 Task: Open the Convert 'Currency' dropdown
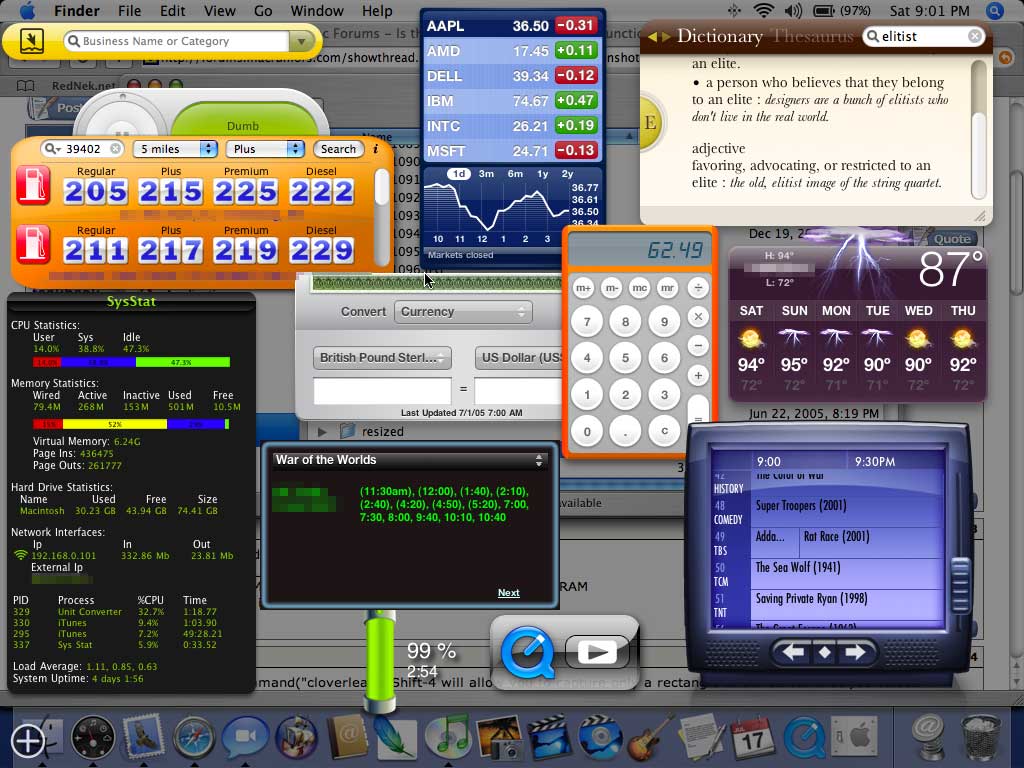coord(463,312)
